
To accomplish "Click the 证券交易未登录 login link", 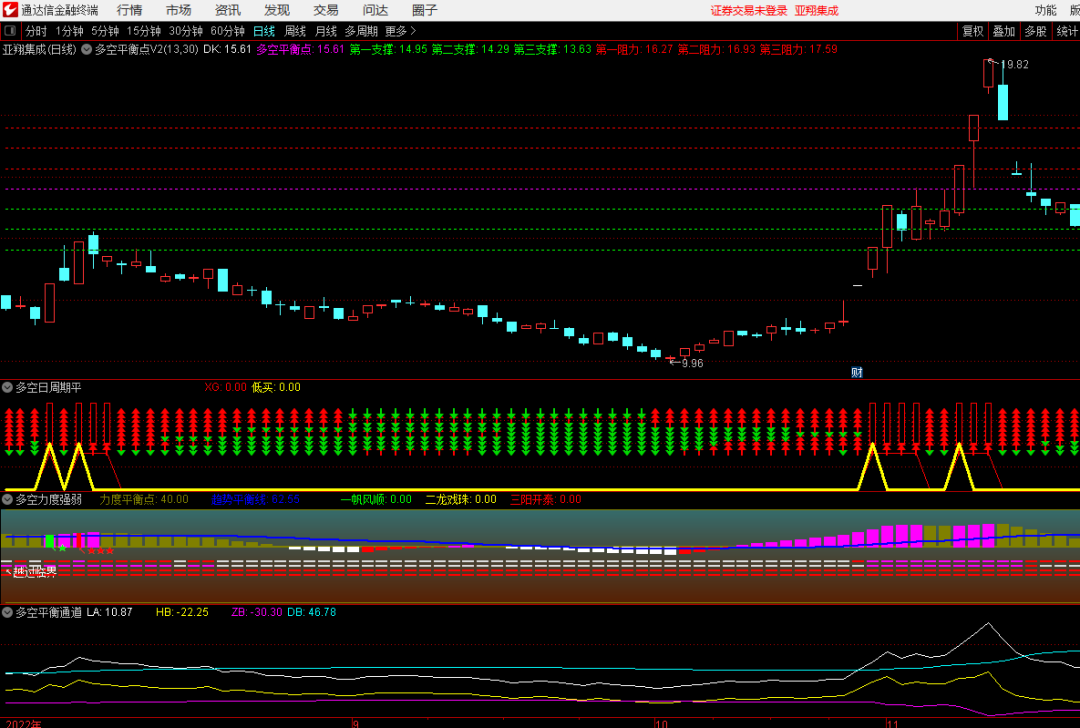I will [749, 10].
